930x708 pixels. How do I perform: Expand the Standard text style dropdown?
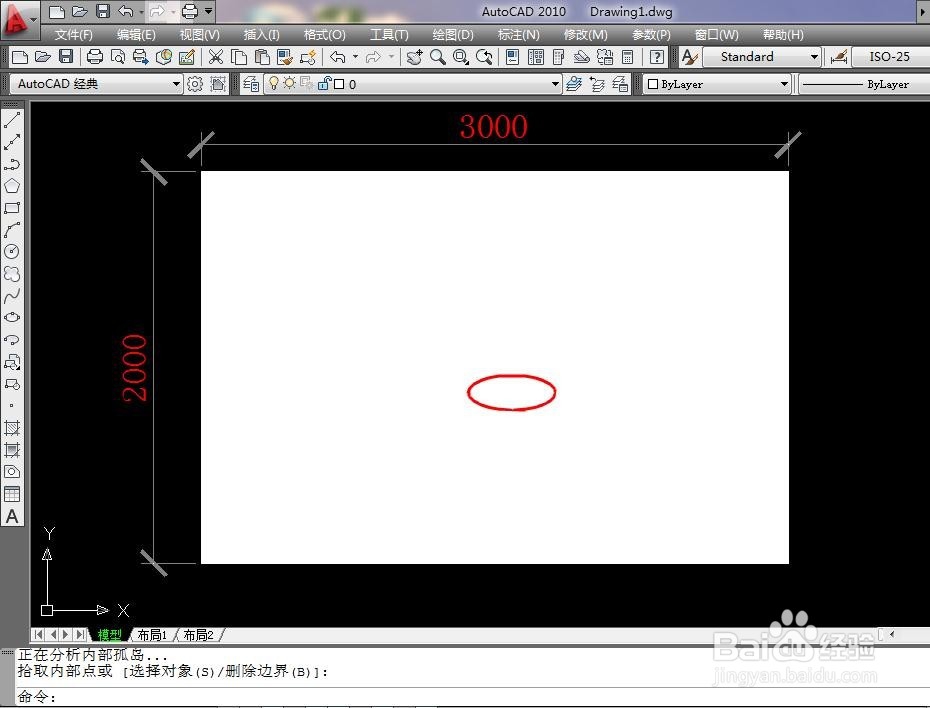pos(814,58)
